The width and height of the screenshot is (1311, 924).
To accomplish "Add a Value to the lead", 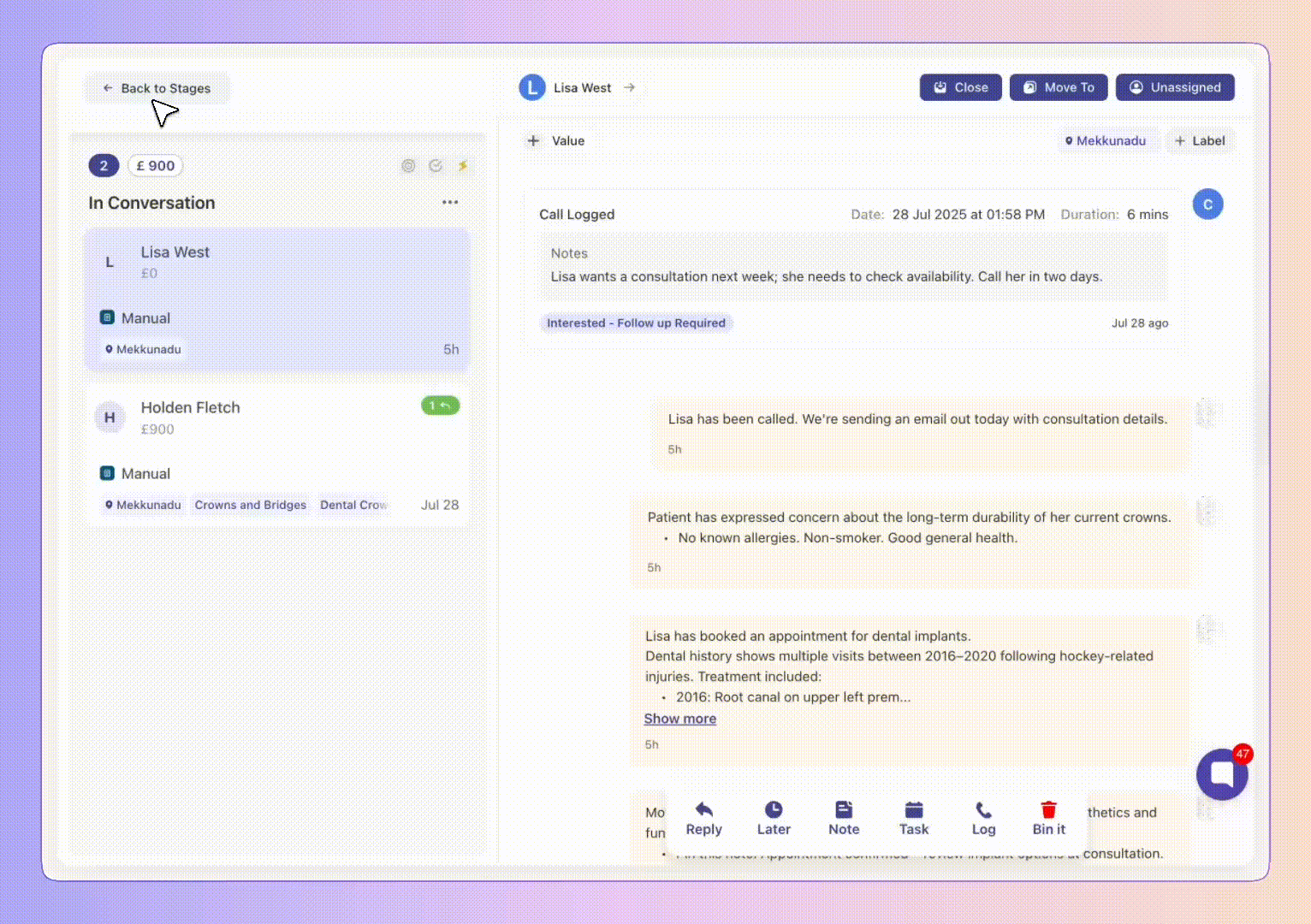I will pyautogui.click(x=556, y=141).
